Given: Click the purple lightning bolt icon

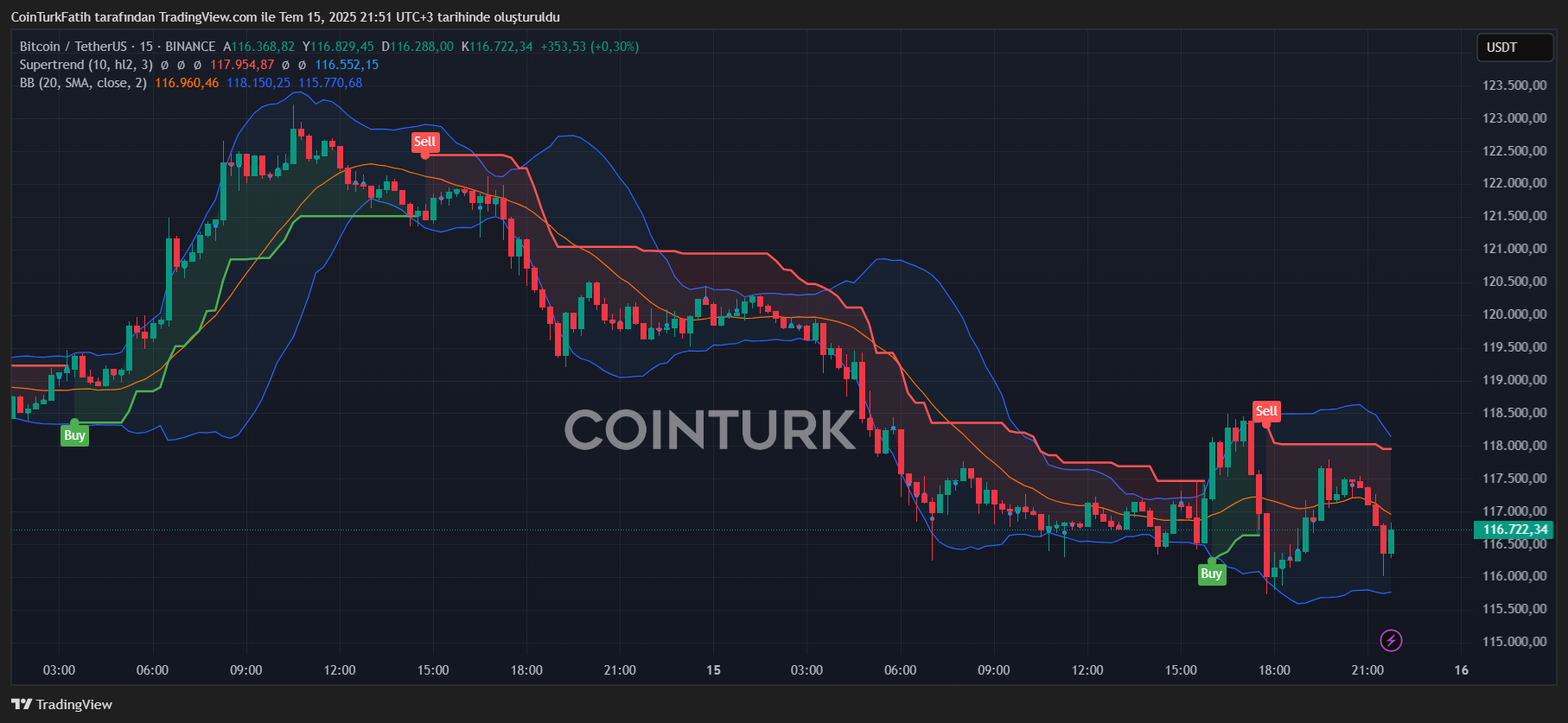Looking at the screenshot, I should [1391, 640].
